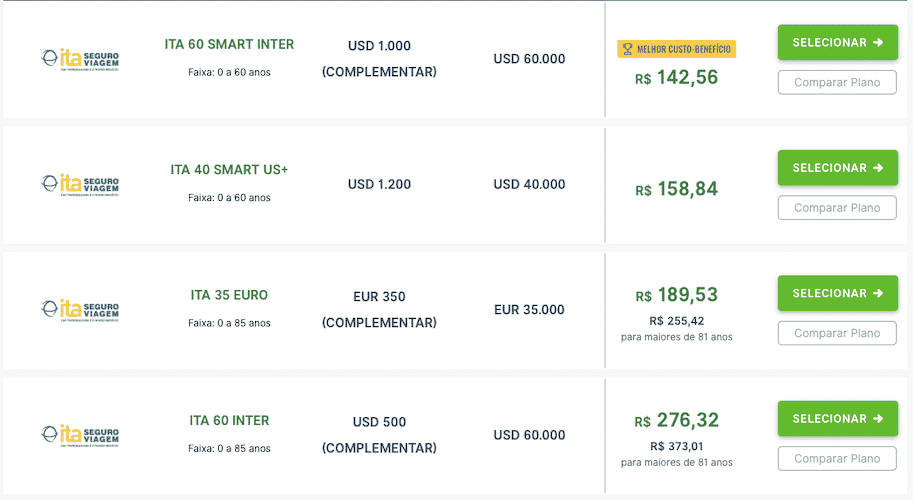This screenshot has height=500, width=913.
Task: Compare the ITA 35 EURO plan
Action: pos(837,334)
